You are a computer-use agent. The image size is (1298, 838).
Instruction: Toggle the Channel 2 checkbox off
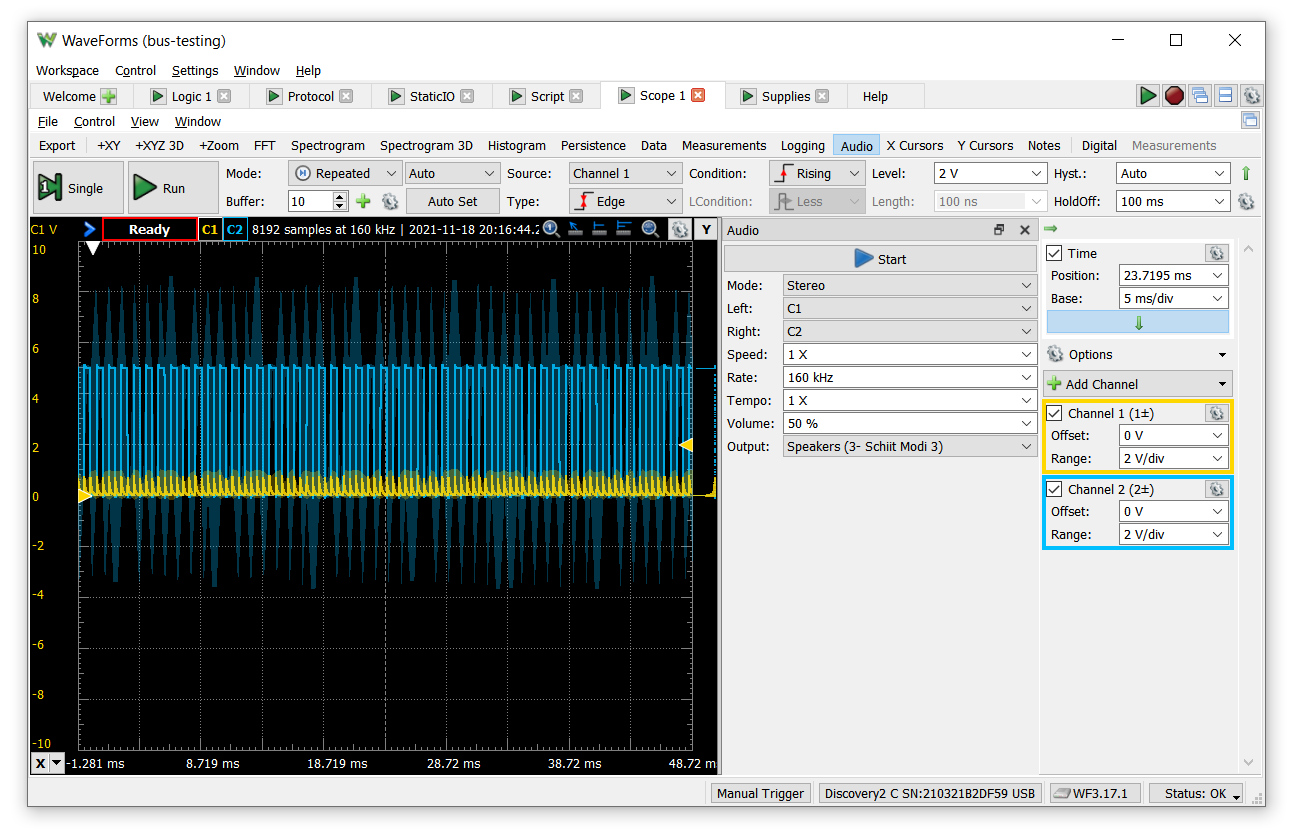pos(1054,489)
